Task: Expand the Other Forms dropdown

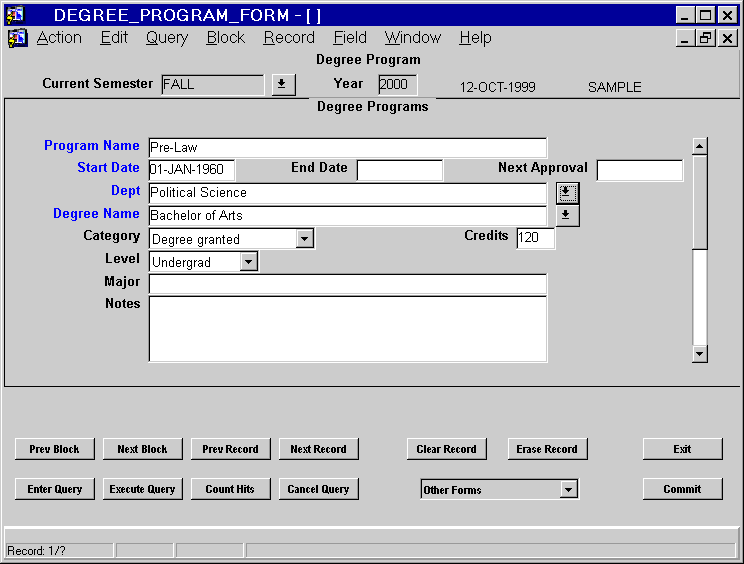Action: point(568,489)
